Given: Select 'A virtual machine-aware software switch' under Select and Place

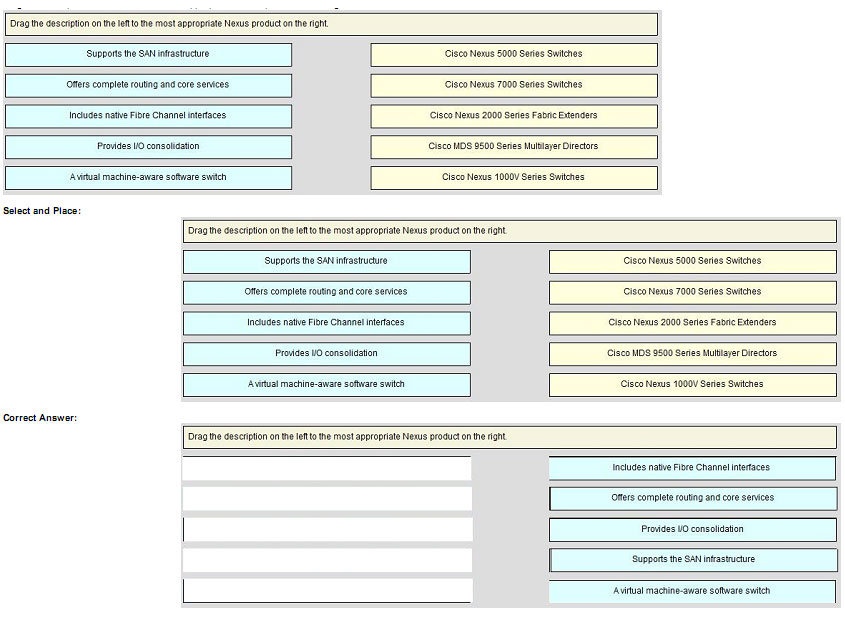Looking at the screenshot, I should 327,384.
